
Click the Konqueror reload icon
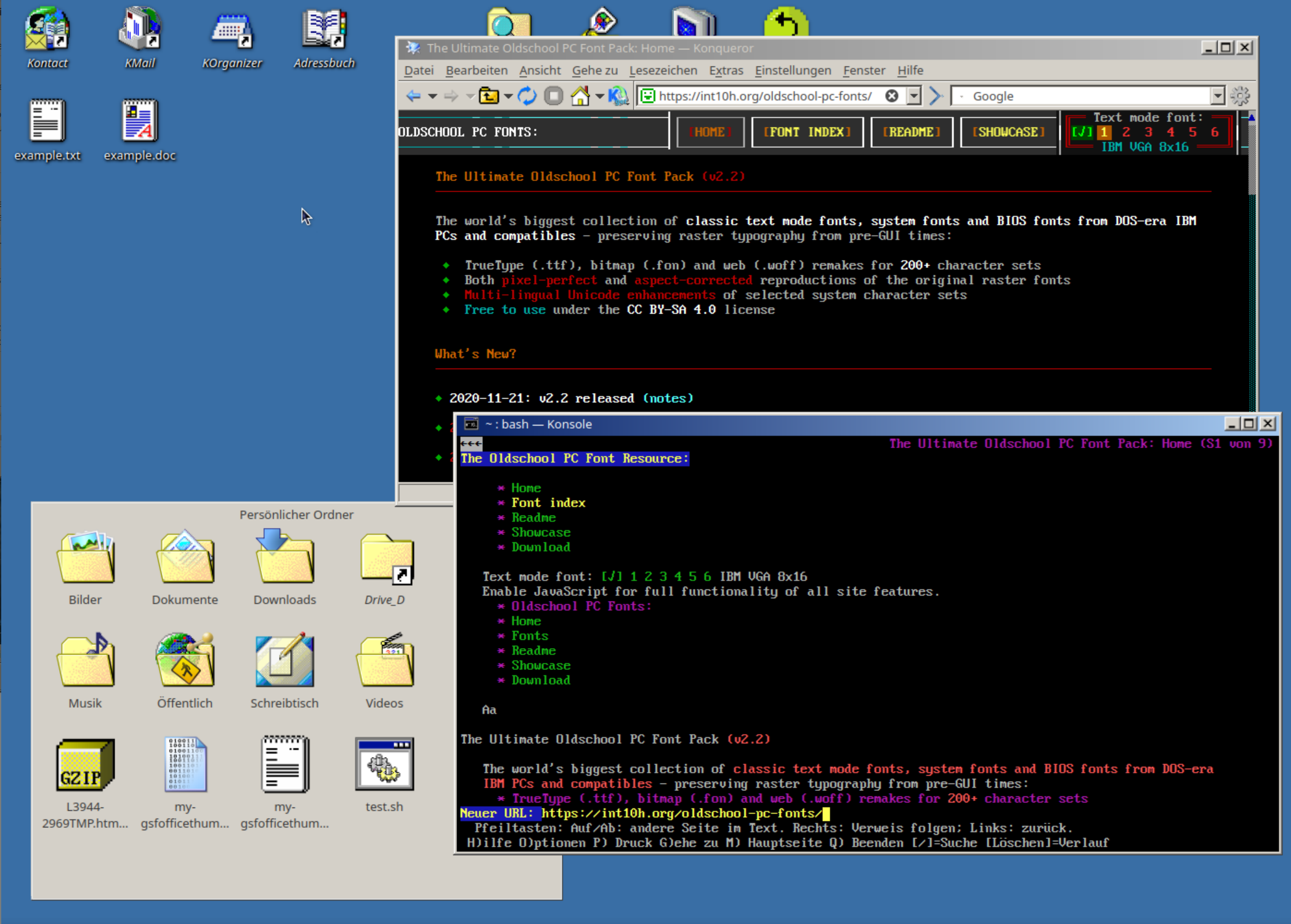527,96
